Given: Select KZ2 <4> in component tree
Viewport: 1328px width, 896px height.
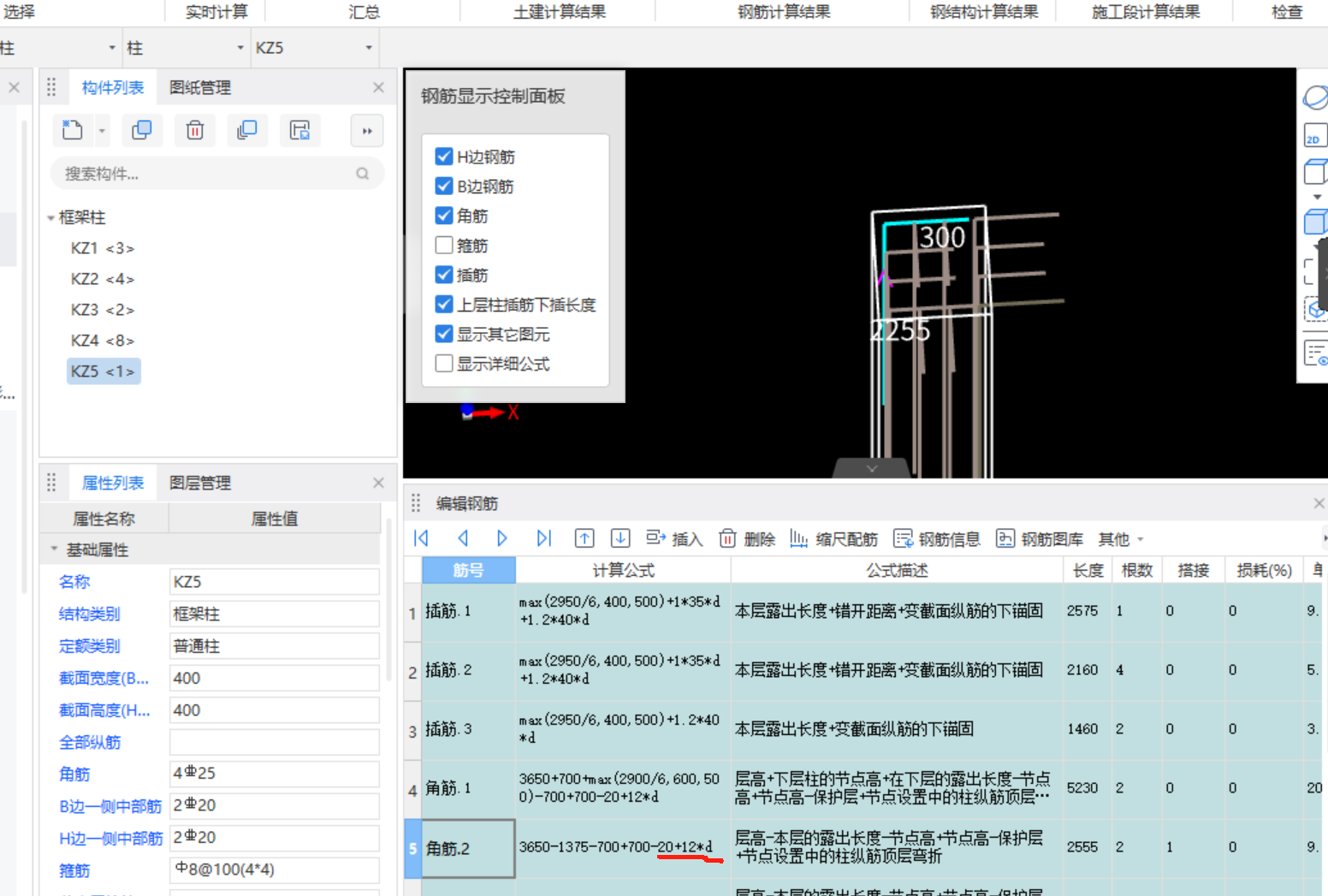Looking at the screenshot, I should [103, 279].
